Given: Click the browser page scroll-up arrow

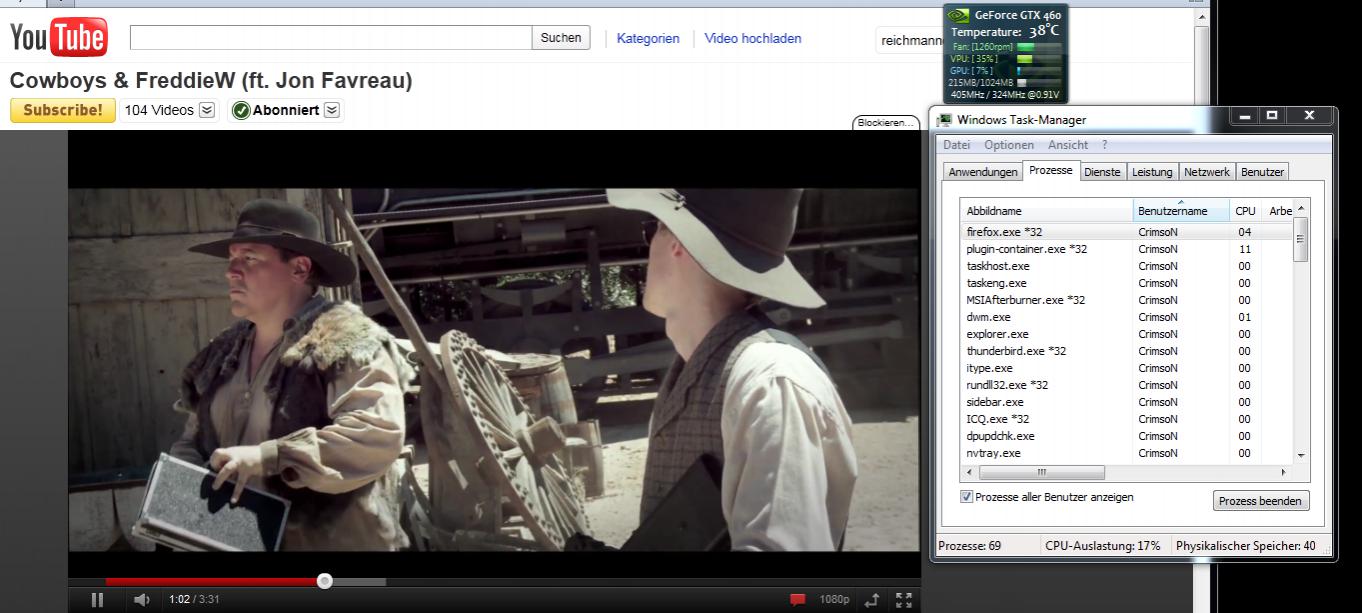Looking at the screenshot, I should (1201, 16).
